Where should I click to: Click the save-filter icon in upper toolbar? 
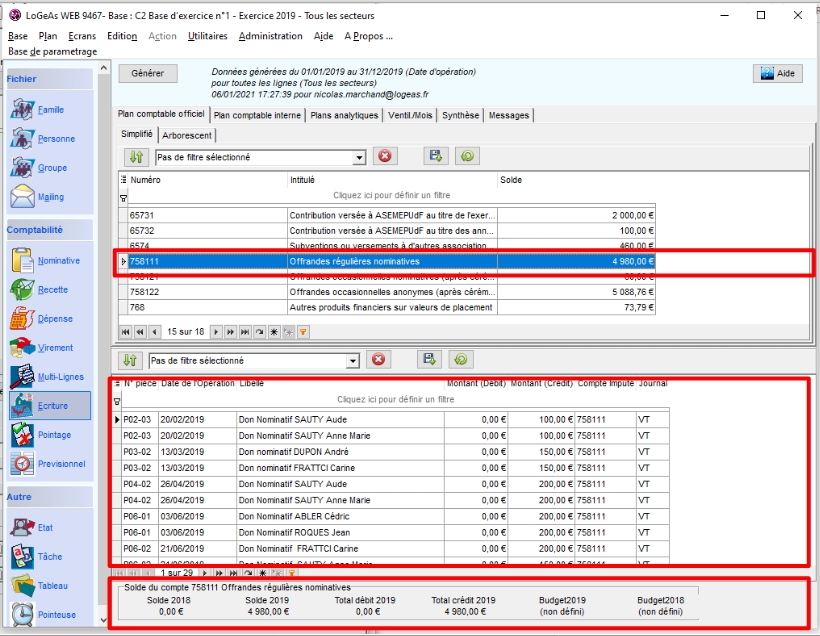[x=436, y=157]
